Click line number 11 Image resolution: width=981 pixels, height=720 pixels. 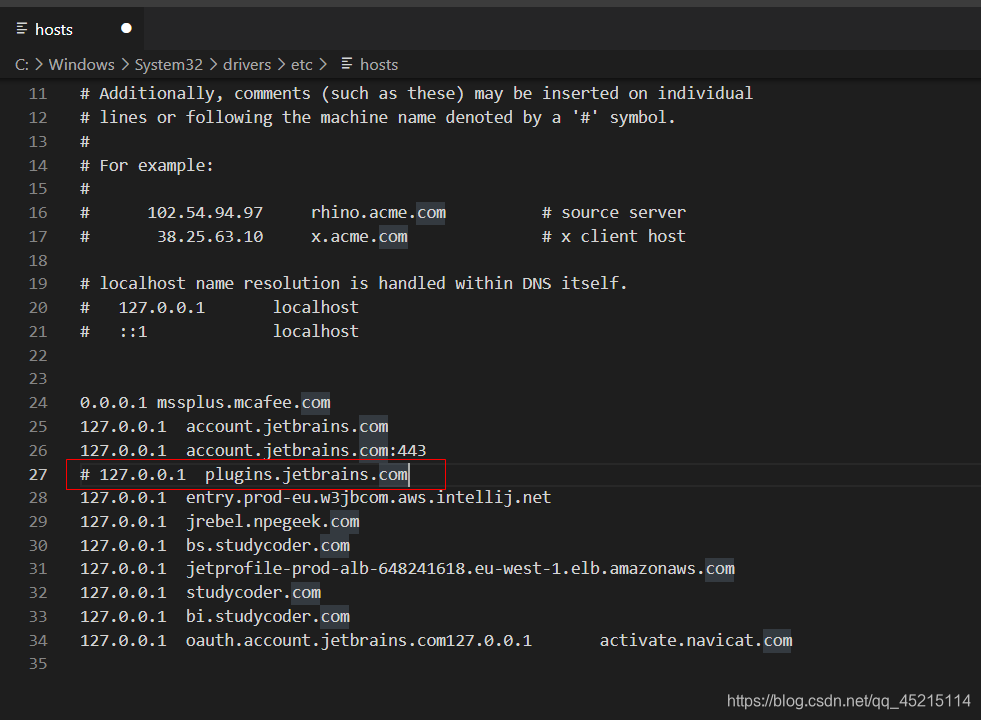[x=38, y=94]
